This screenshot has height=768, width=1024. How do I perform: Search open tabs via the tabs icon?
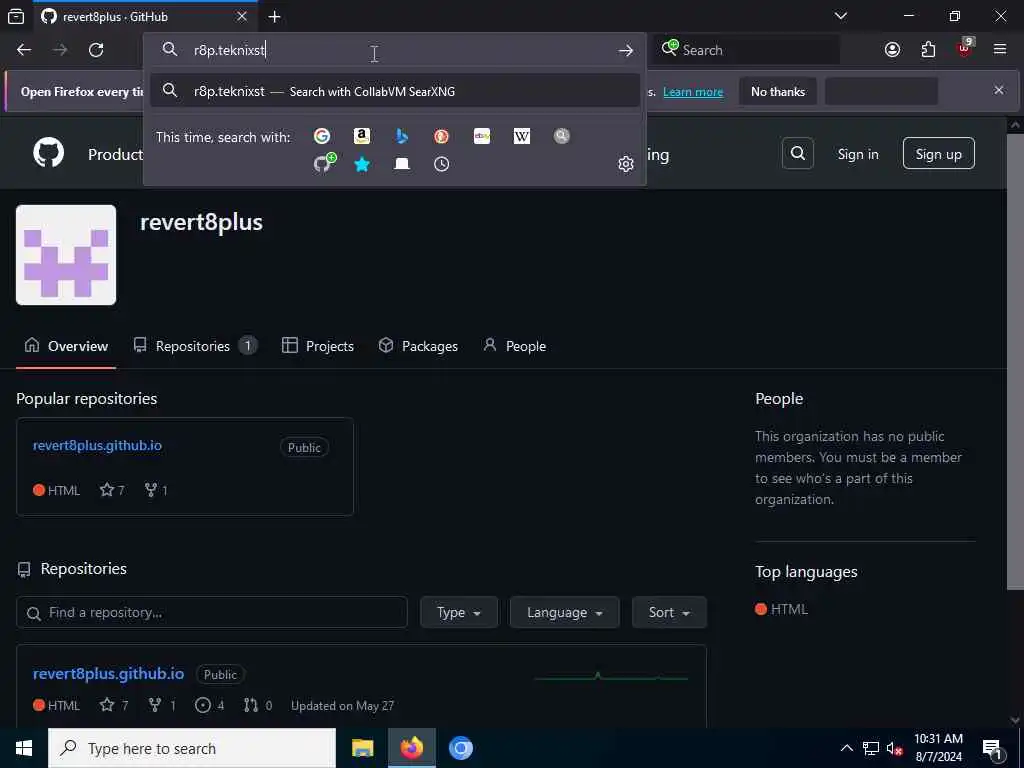402,164
